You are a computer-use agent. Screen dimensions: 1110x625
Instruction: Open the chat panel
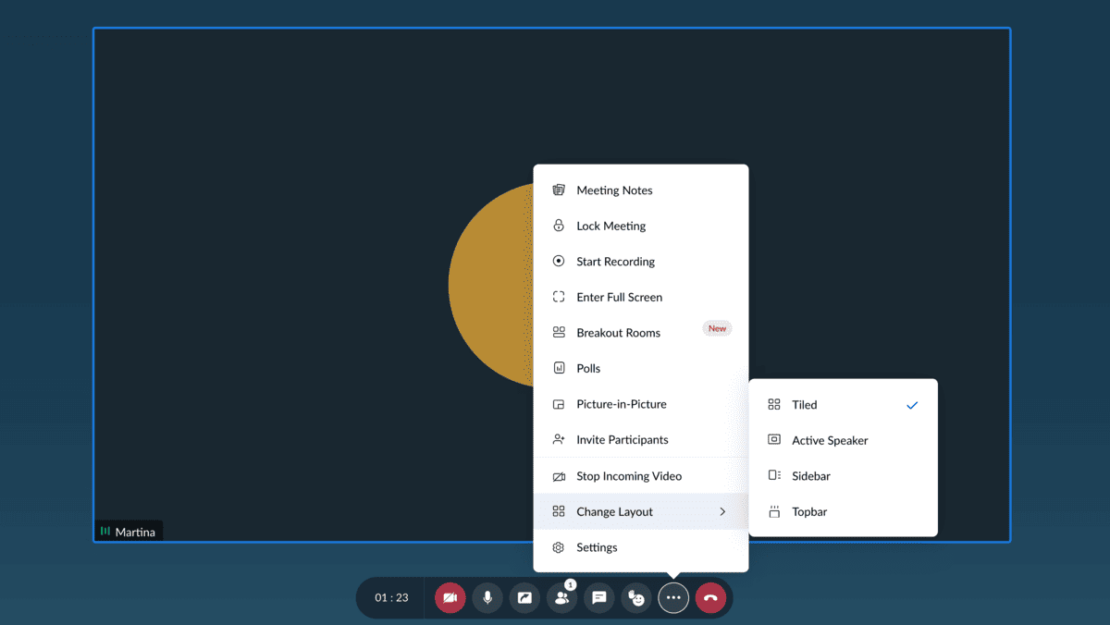tap(598, 597)
